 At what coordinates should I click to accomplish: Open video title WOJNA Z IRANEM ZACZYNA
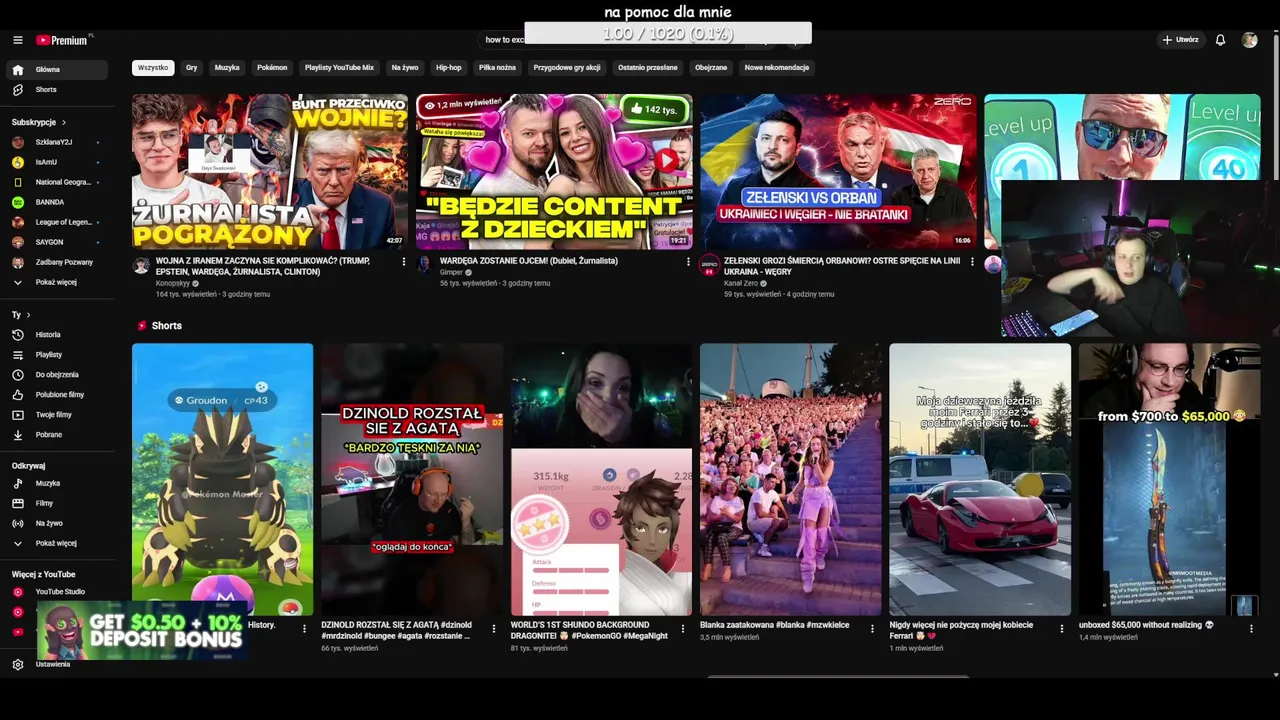pos(263,265)
